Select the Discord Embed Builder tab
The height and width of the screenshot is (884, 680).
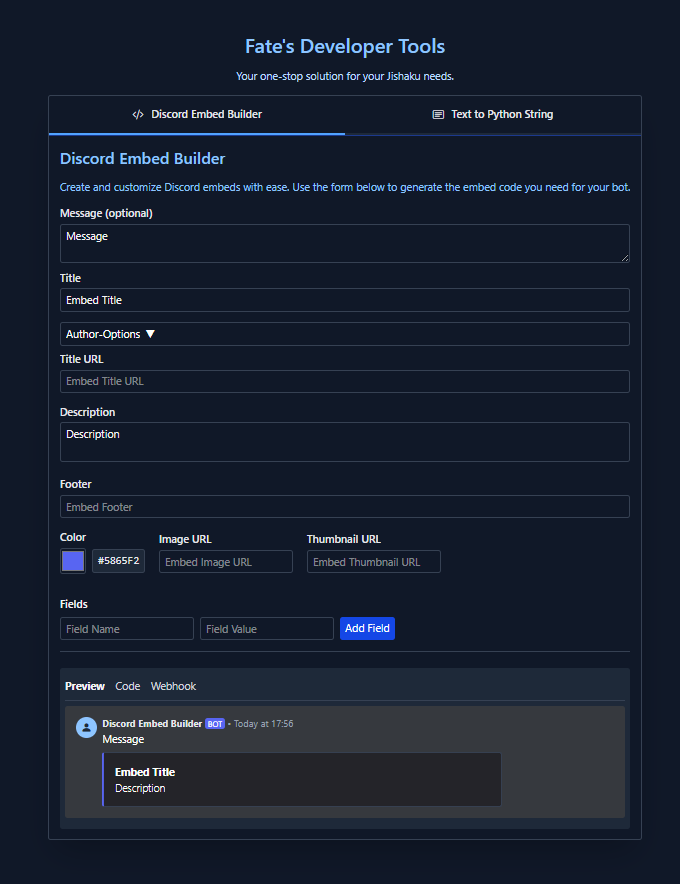[197, 114]
